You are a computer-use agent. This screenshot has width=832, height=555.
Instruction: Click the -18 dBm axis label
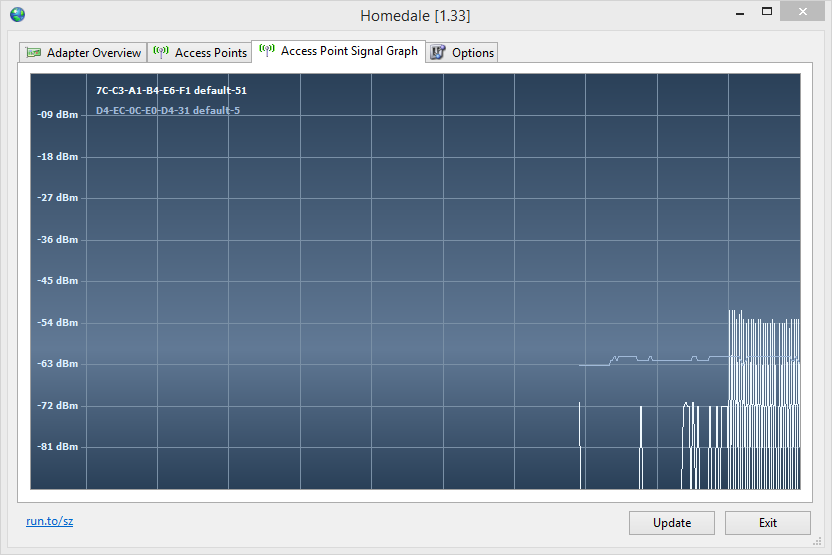point(57,157)
